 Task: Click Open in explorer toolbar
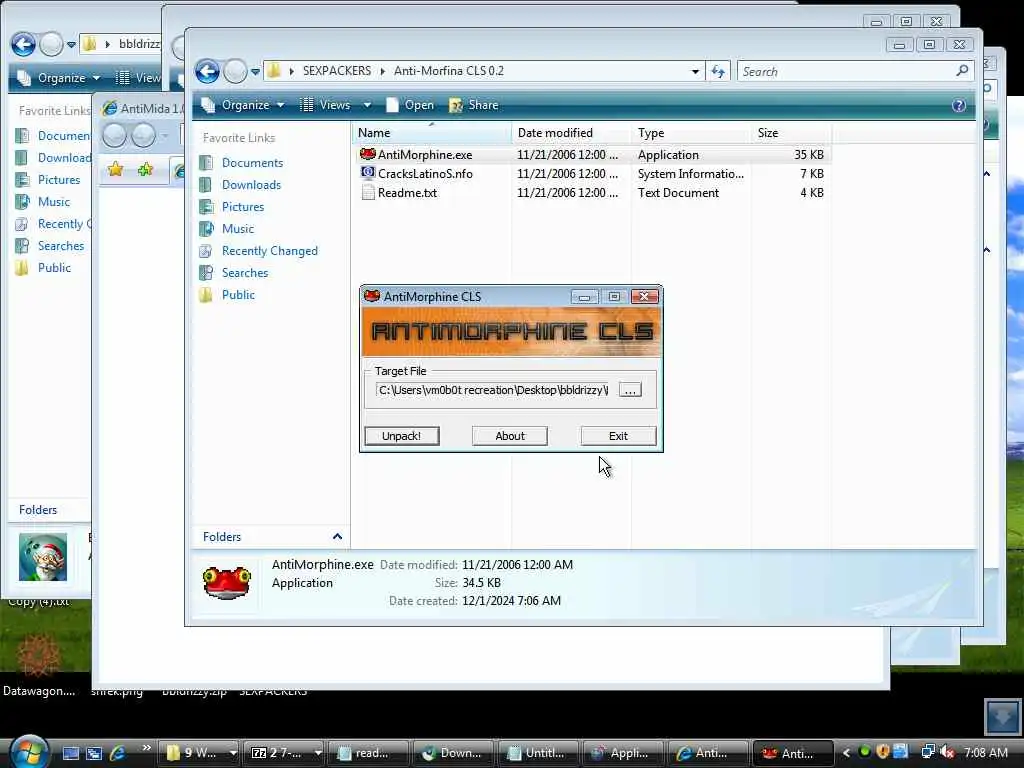[409, 104]
